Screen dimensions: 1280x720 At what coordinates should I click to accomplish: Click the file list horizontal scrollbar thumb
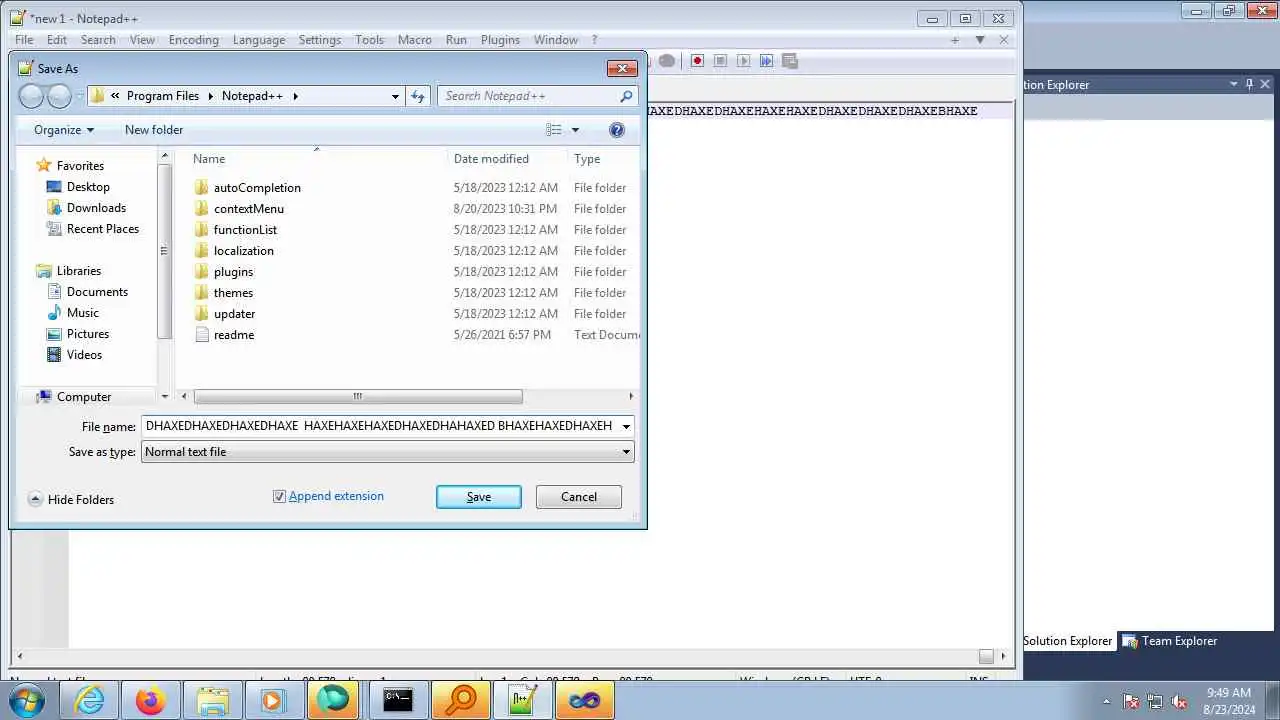[358, 397]
